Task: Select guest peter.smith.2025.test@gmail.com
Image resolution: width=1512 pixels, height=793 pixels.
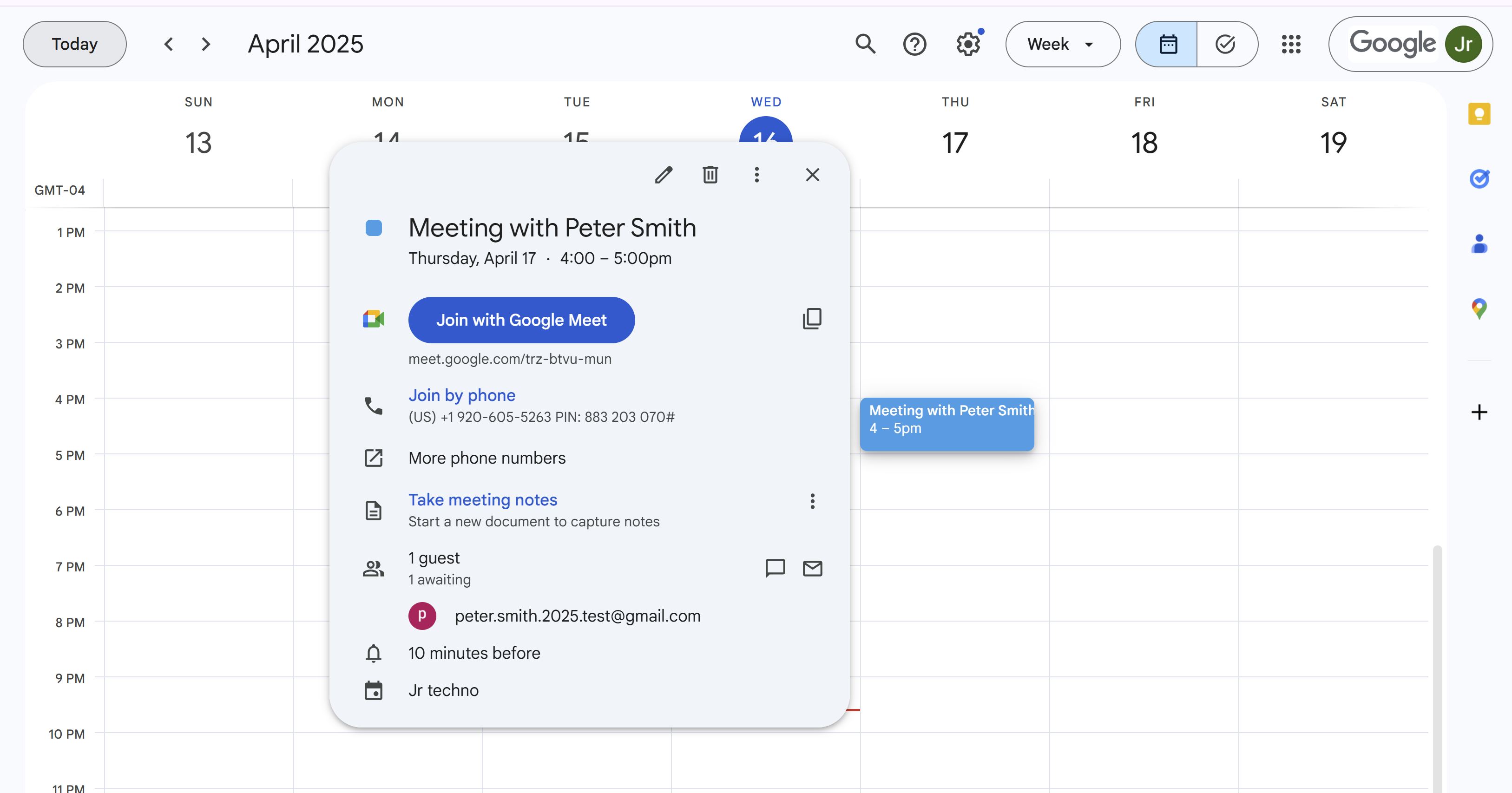Action: (x=578, y=616)
